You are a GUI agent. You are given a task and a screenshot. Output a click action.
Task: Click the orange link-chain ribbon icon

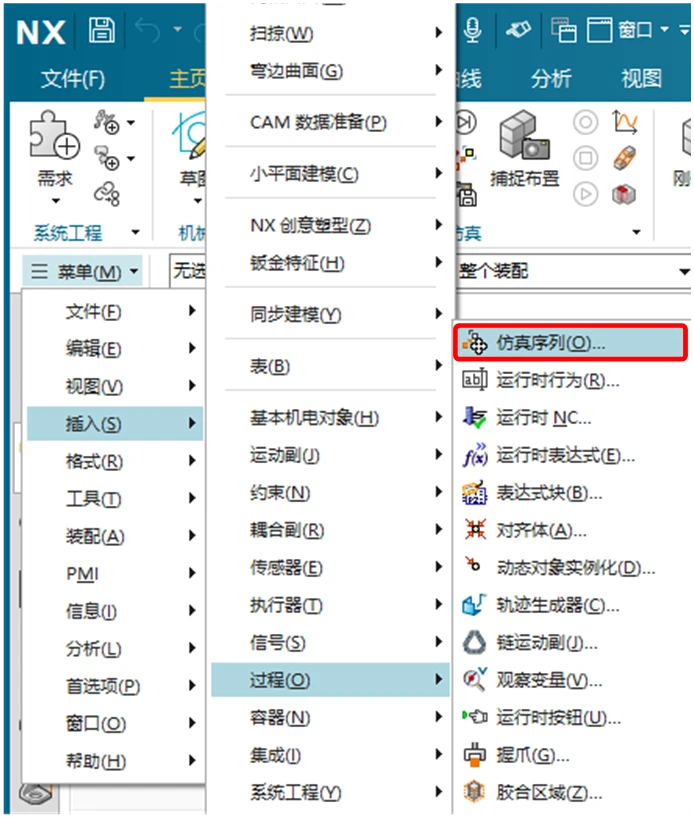pos(625,158)
